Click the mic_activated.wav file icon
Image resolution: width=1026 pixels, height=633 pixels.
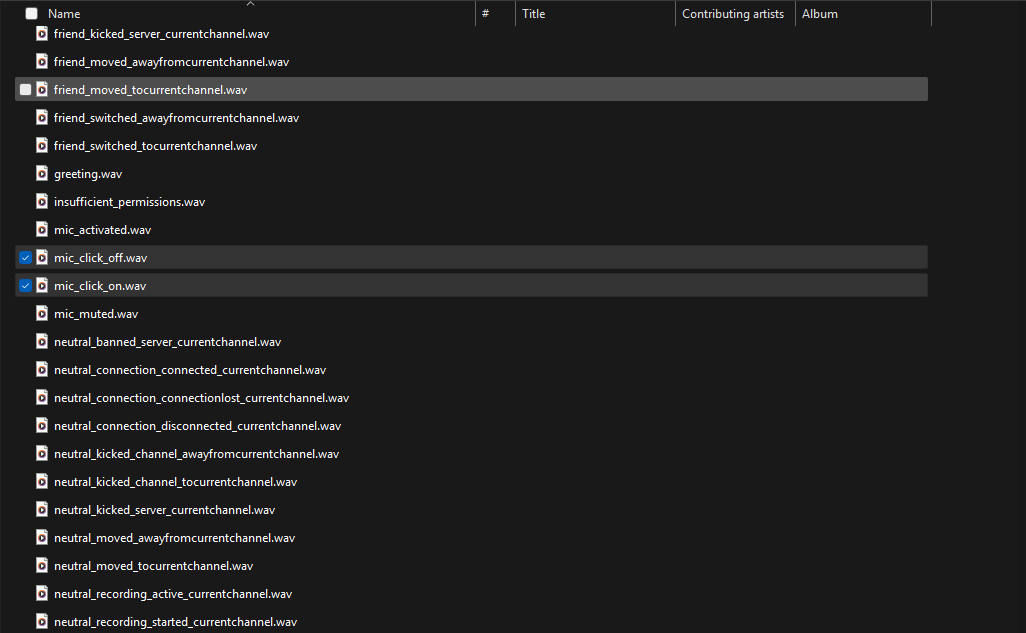point(42,230)
